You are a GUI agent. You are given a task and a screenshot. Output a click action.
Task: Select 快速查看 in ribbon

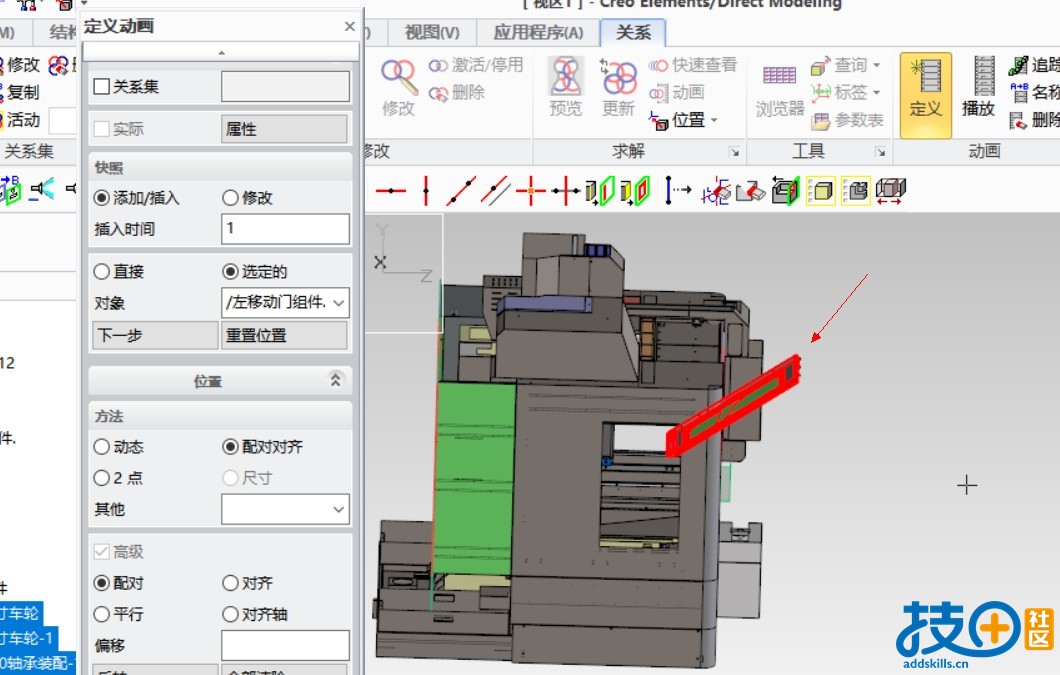pyautogui.click(x=693, y=65)
